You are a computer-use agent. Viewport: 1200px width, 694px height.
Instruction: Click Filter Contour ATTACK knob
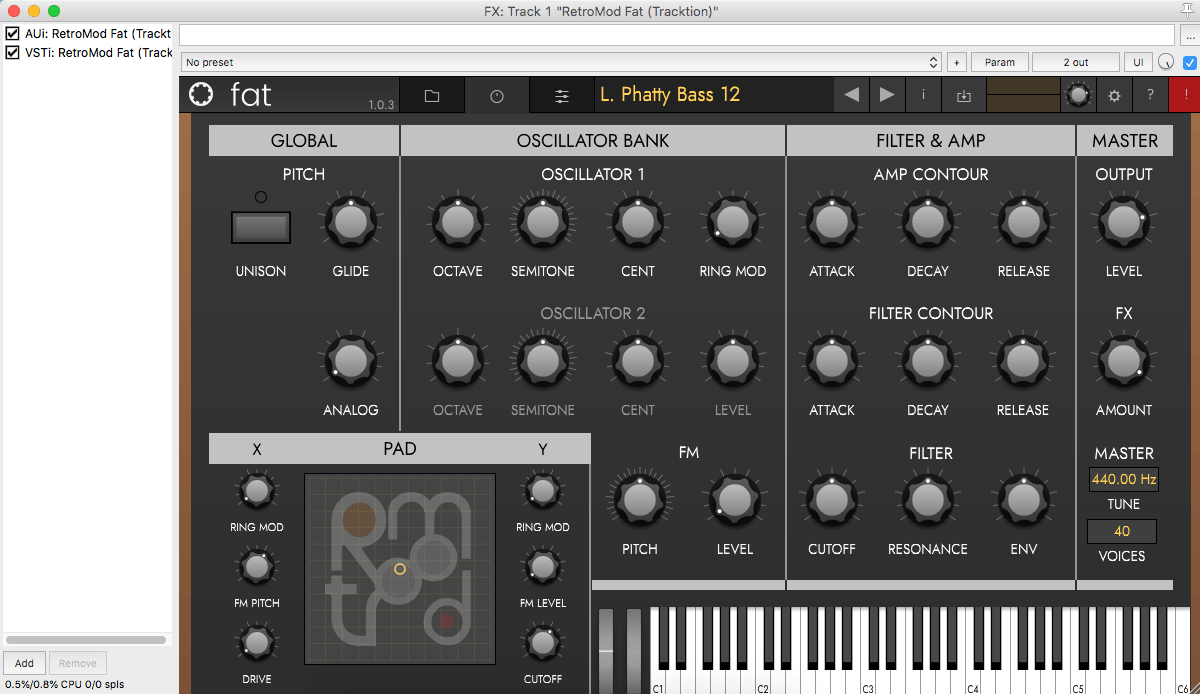click(x=831, y=361)
